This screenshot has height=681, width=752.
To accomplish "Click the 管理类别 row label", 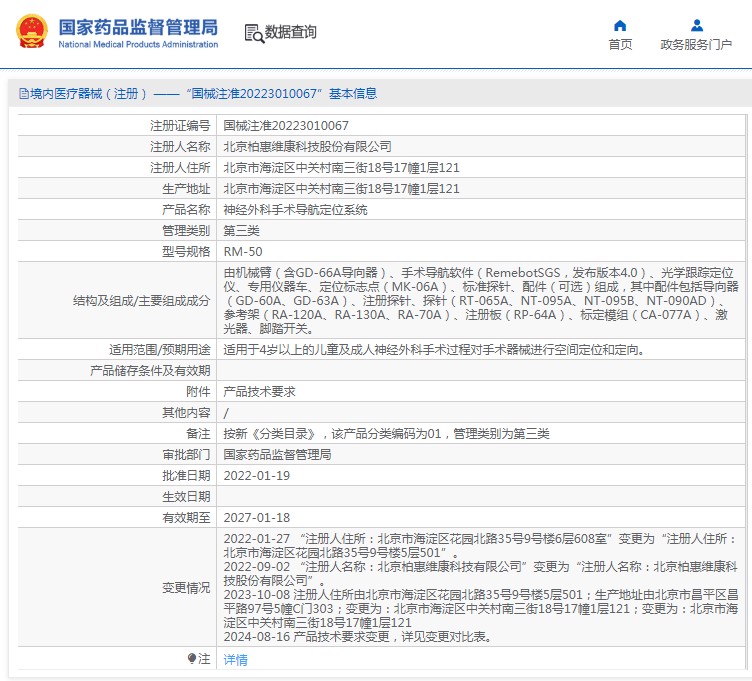I will click(186, 231).
